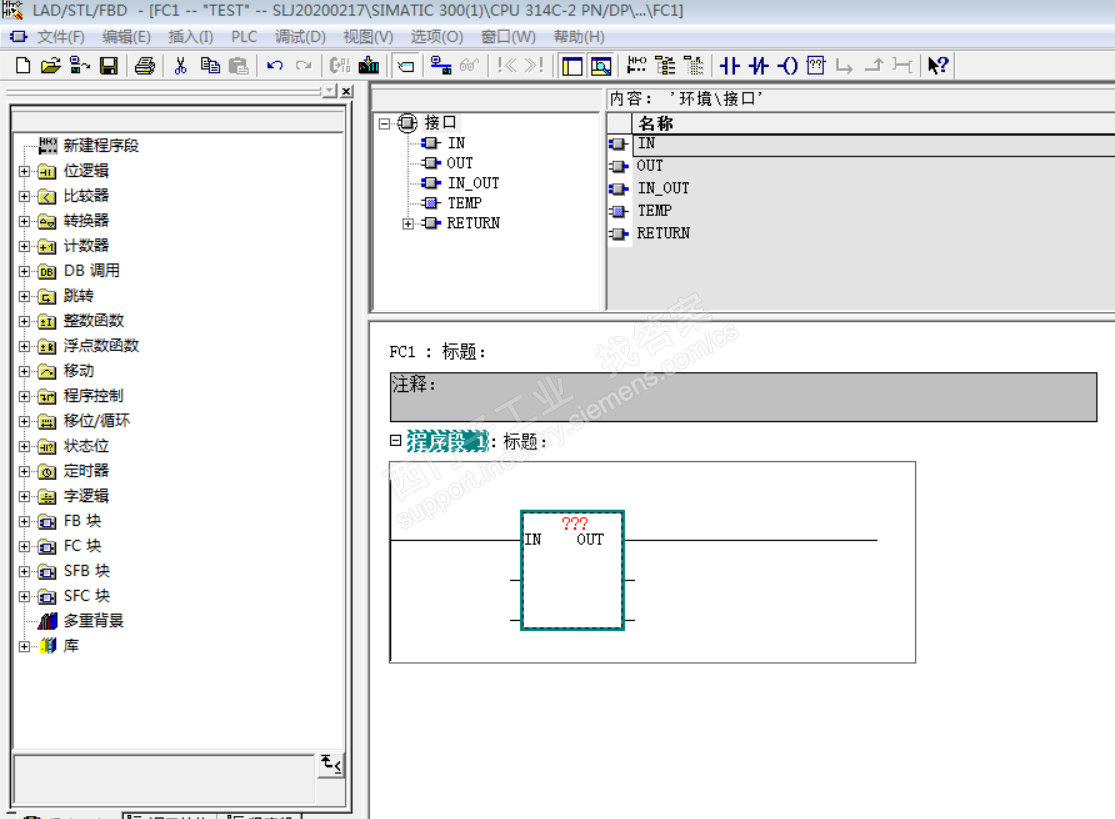Open the 编辑(E) menu
The image size is (1115, 819).
(126, 37)
